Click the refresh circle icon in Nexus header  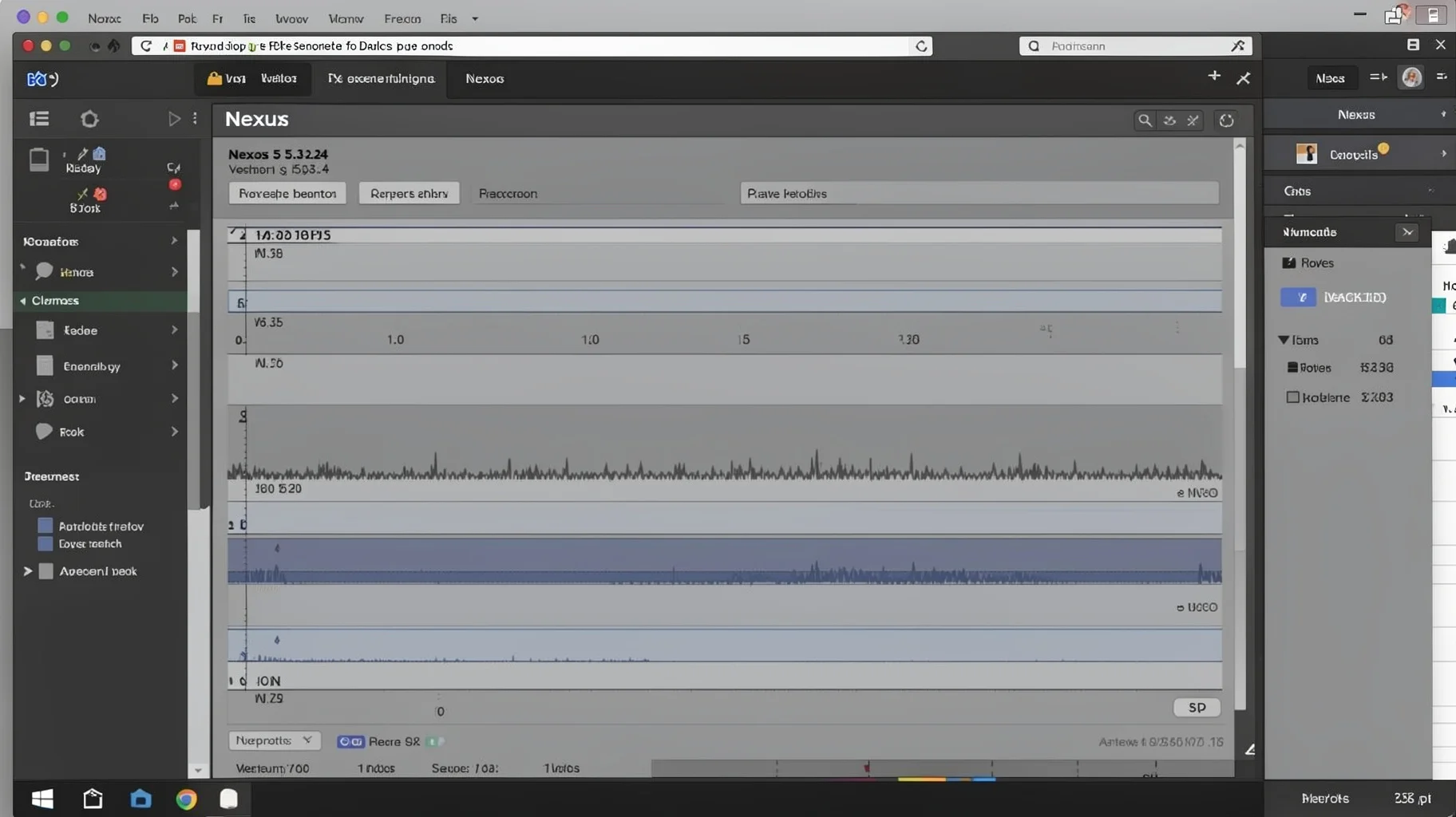[x=1227, y=120]
